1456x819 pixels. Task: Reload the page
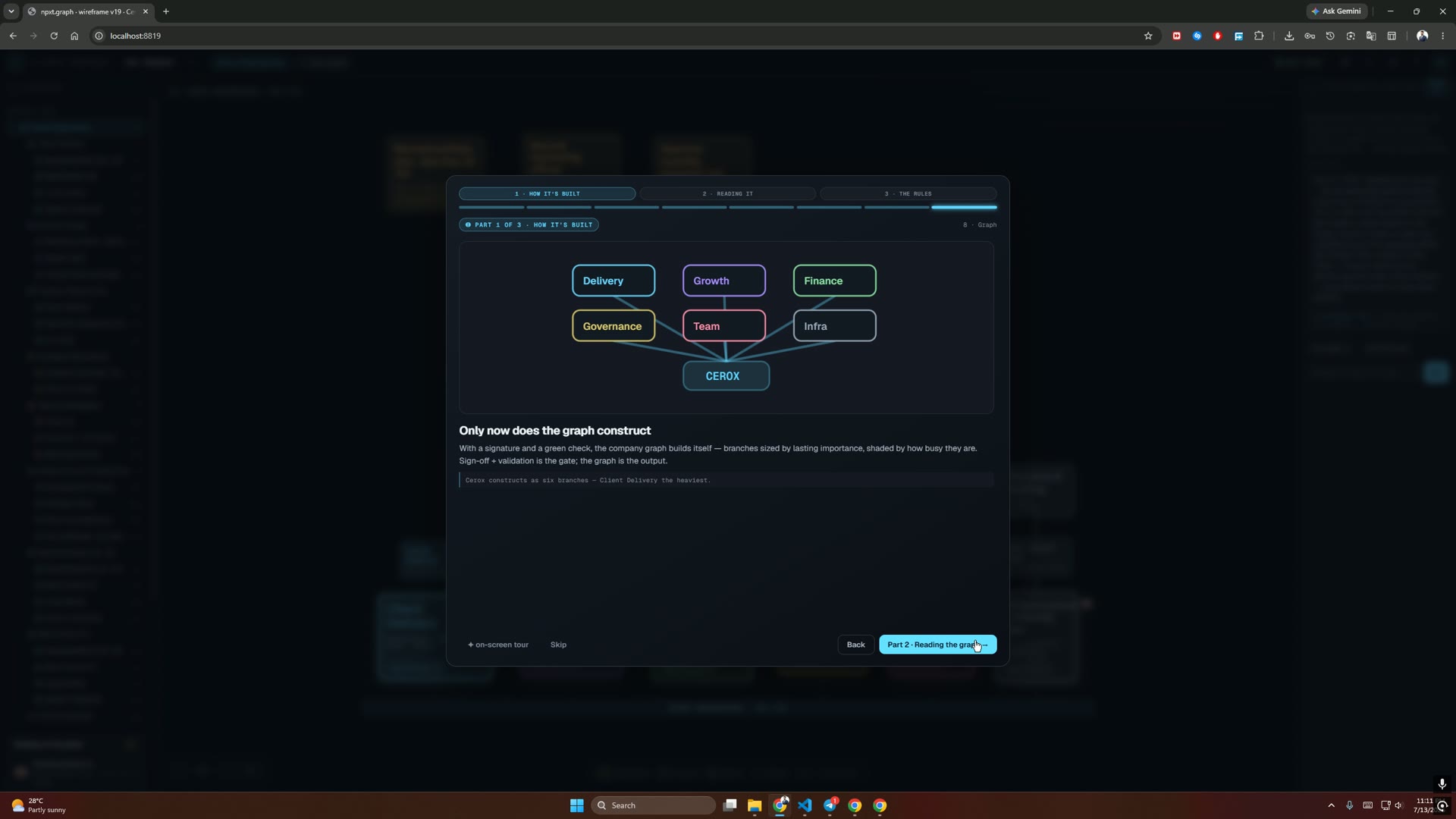tap(54, 36)
